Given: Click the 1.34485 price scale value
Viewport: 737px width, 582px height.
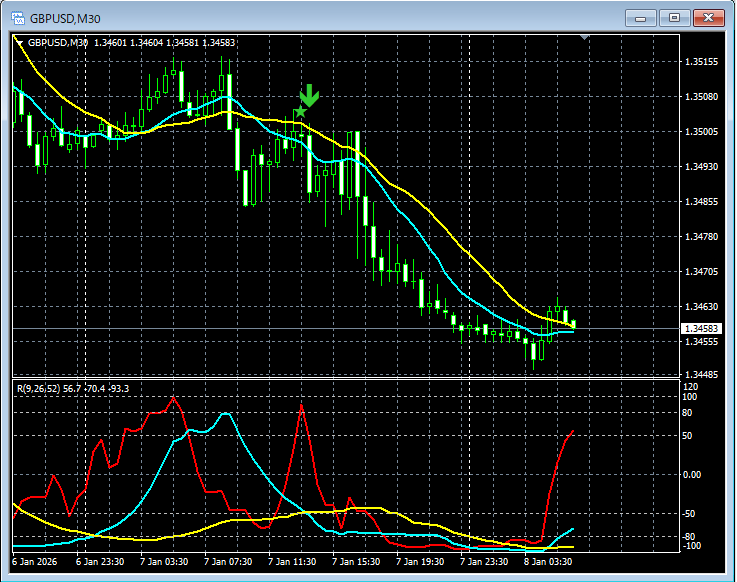Looking at the screenshot, I should tap(701, 375).
